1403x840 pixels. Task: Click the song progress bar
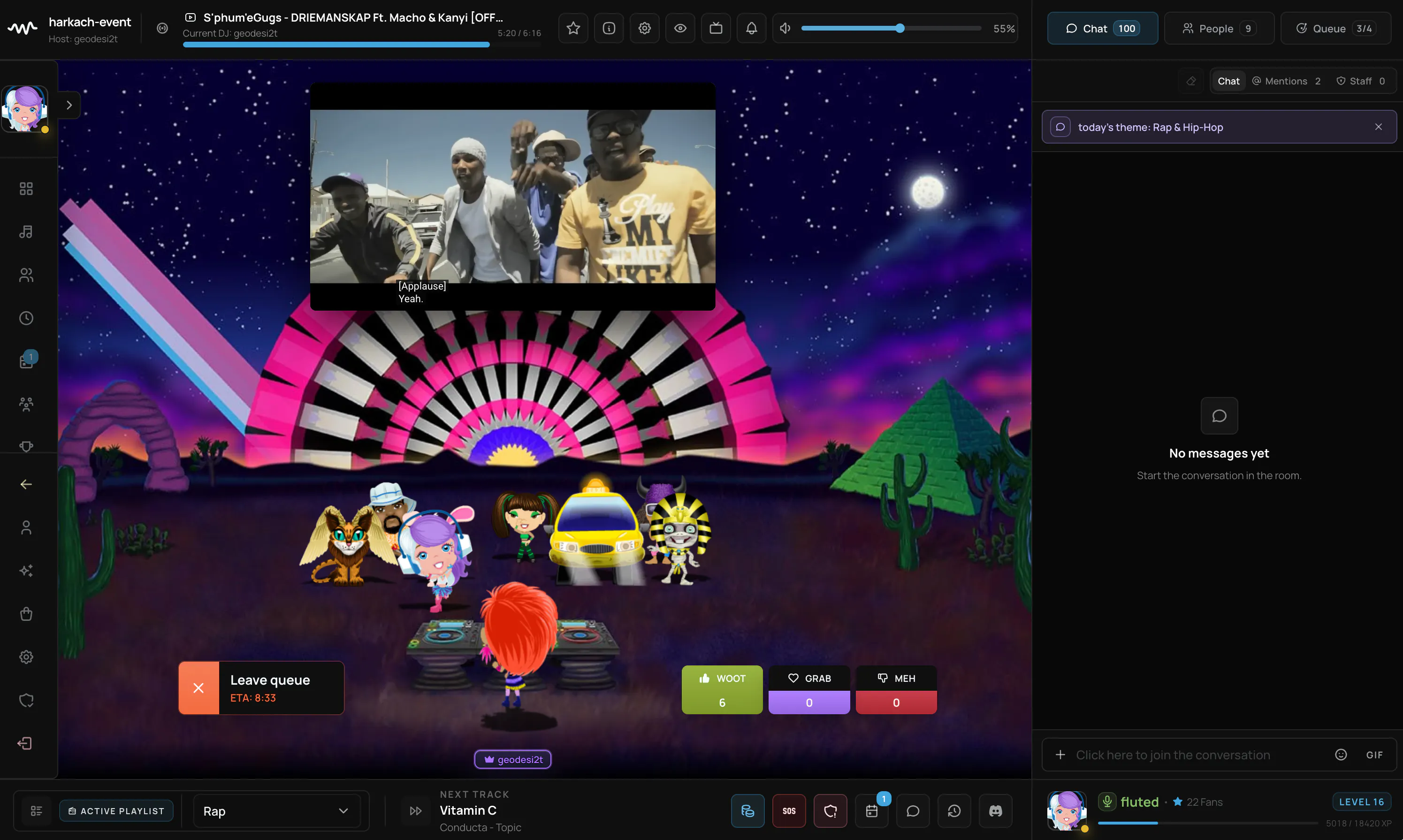[362, 45]
